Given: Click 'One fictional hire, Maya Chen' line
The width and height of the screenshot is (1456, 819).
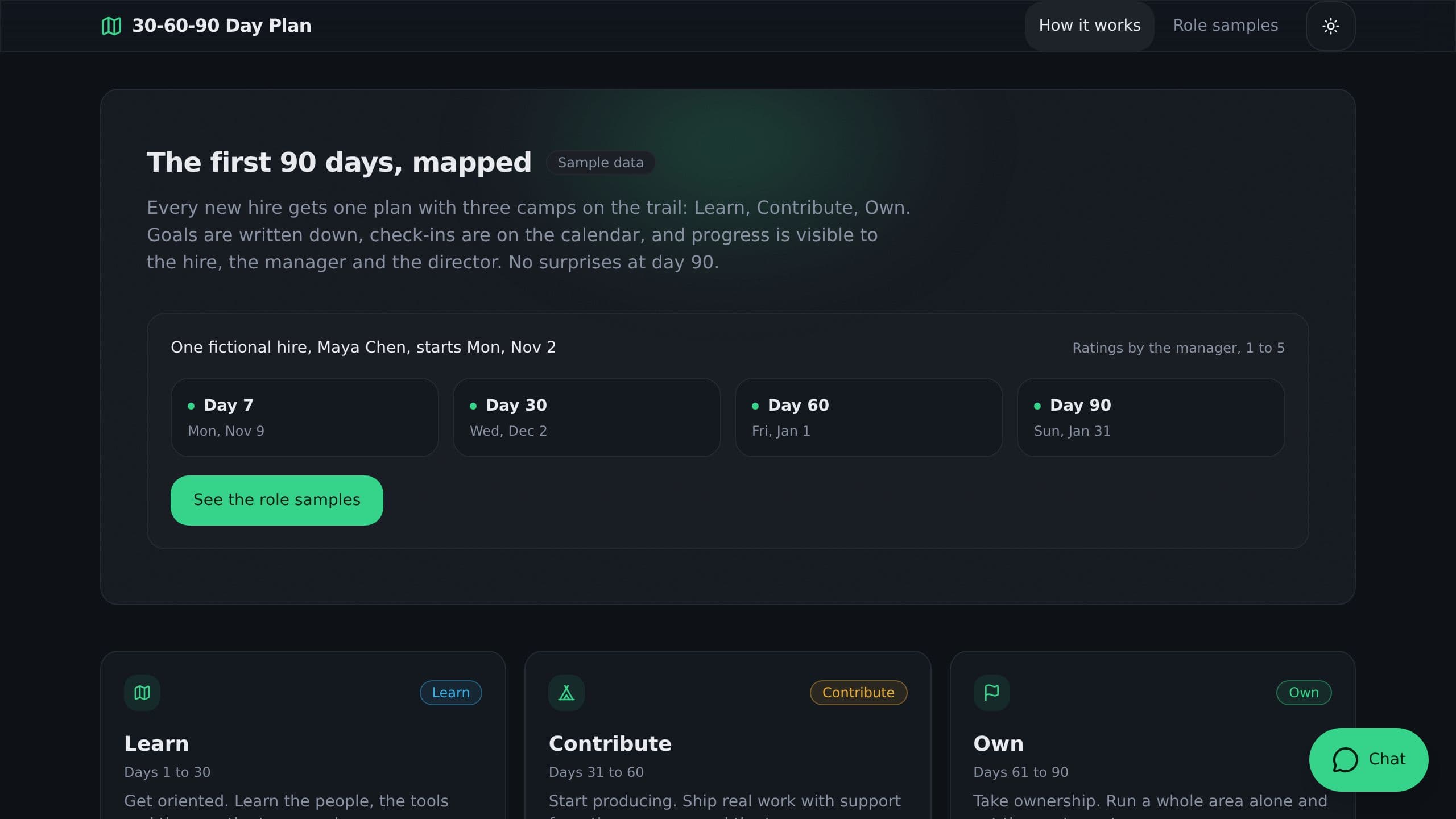Looking at the screenshot, I should 363,347.
